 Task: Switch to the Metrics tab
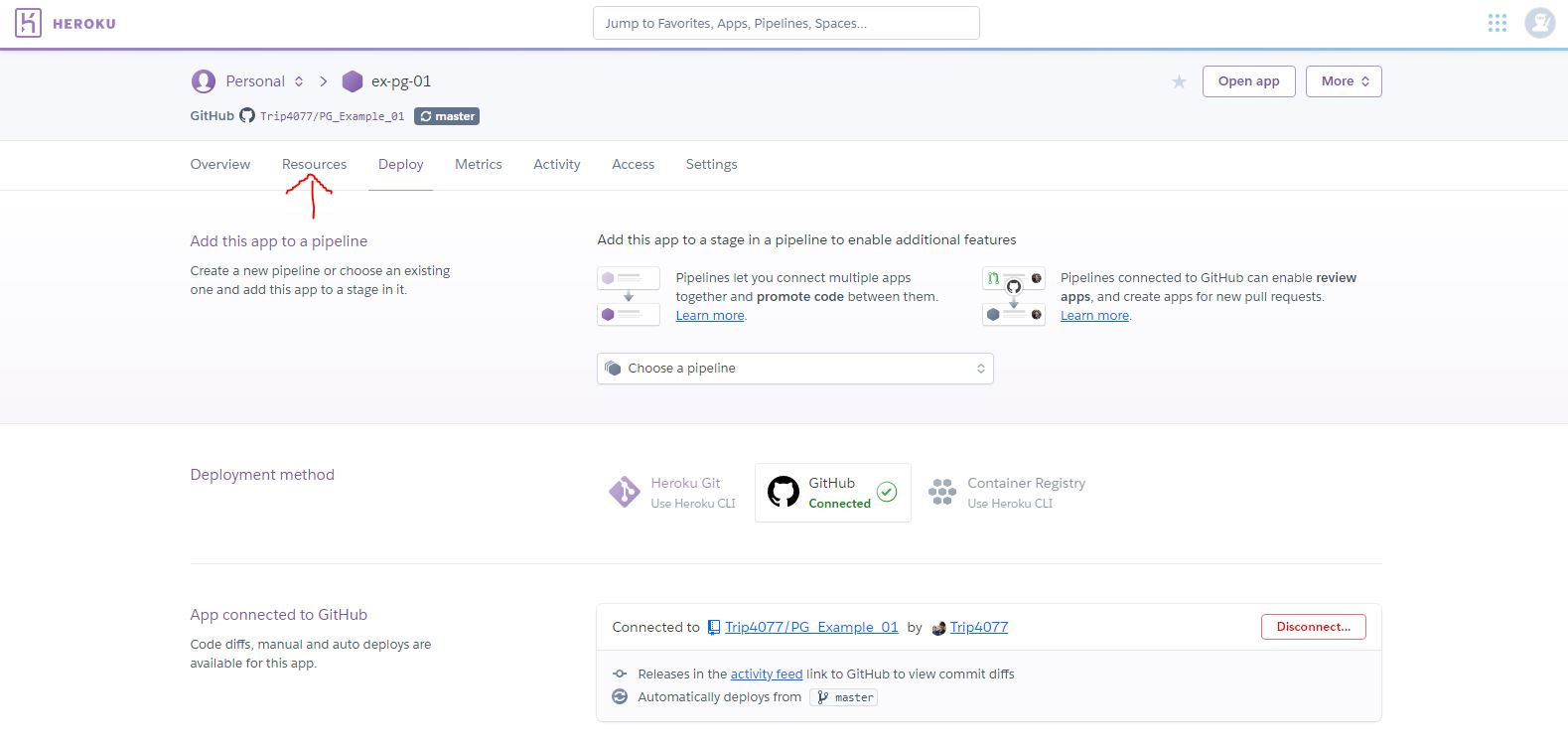pos(479,165)
